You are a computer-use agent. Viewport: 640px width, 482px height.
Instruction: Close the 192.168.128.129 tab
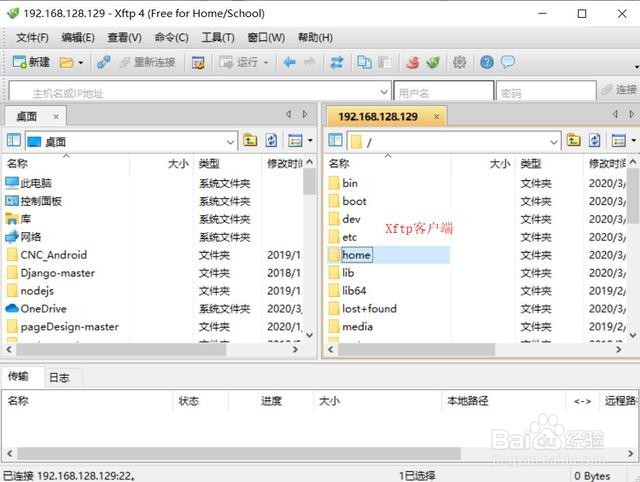pos(436,117)
